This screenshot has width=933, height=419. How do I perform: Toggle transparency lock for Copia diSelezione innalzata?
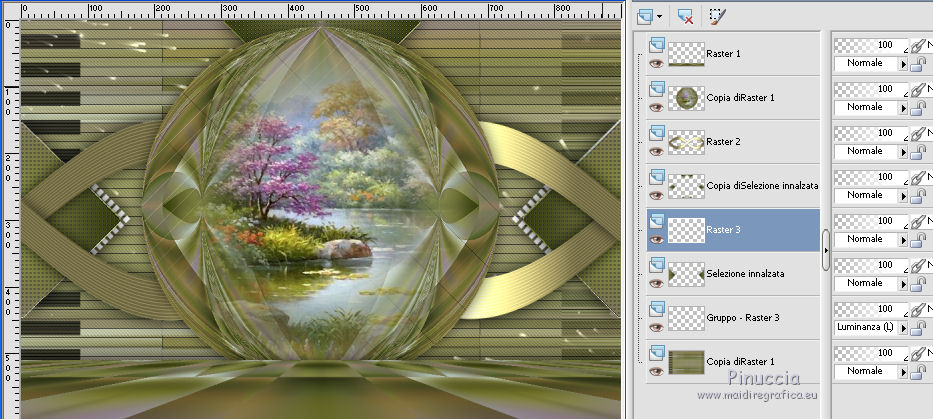[x=918, y=196]
